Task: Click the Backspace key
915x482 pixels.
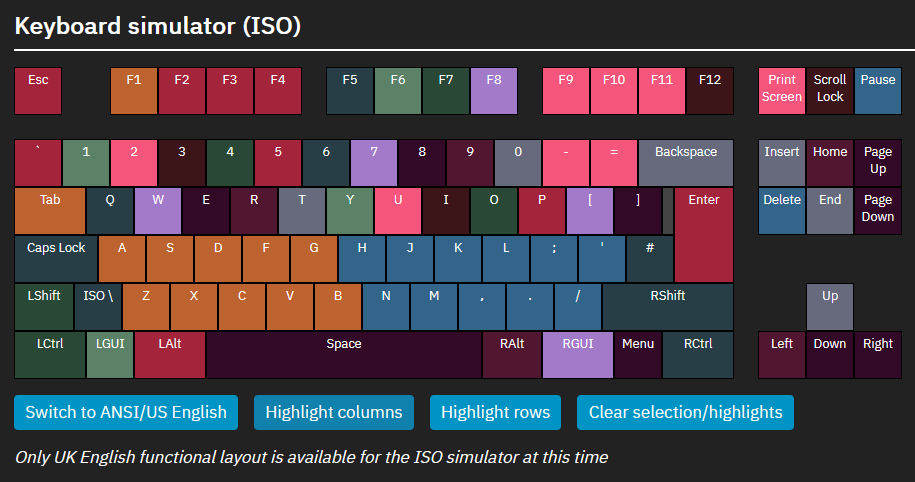Action: tap(685, 162)
